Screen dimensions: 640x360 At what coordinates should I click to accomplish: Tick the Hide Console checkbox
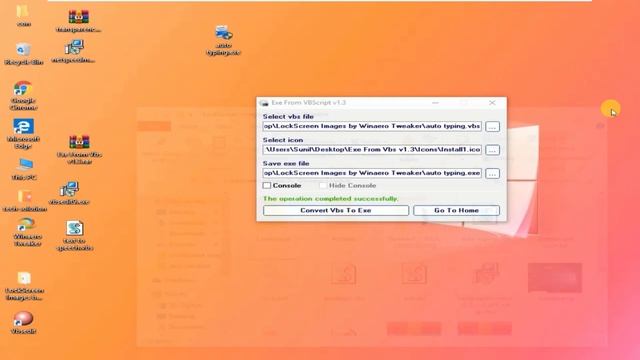[323, 185]
